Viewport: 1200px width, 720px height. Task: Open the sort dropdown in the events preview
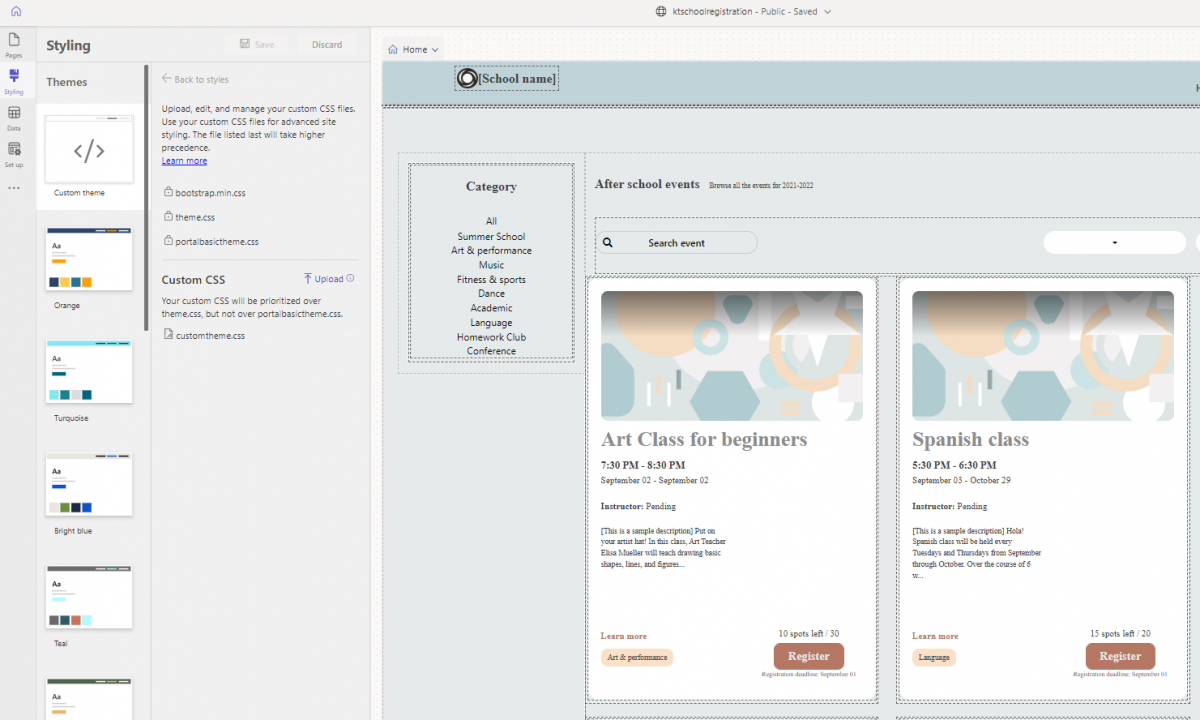pyautogui.click(x=1114, y=242)
